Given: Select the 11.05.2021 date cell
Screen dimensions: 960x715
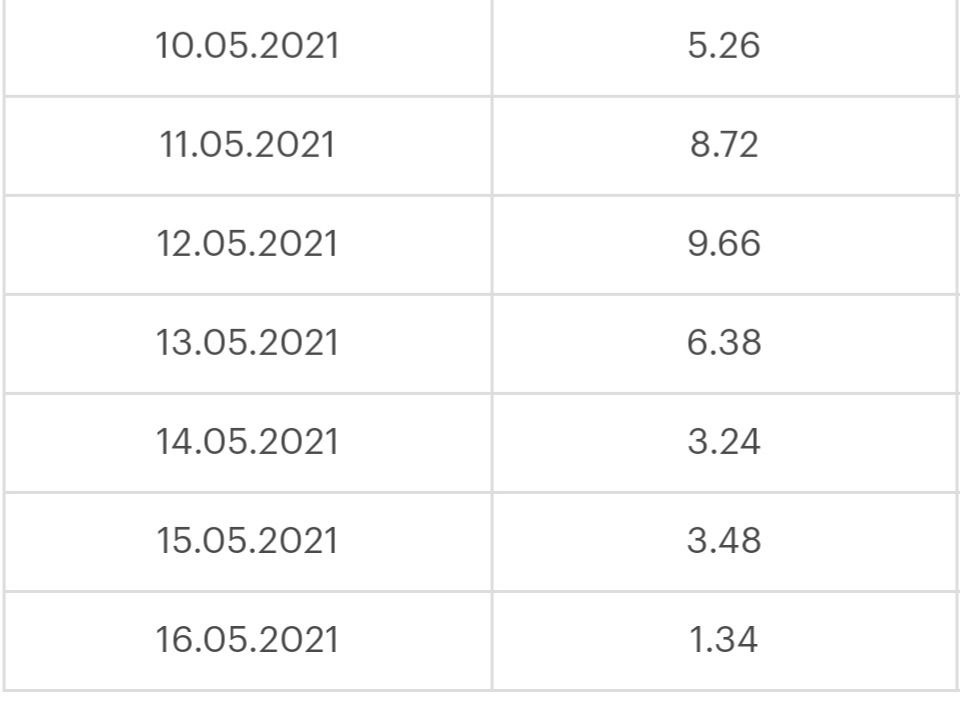Looking at the screenshot, I should 247,146.
